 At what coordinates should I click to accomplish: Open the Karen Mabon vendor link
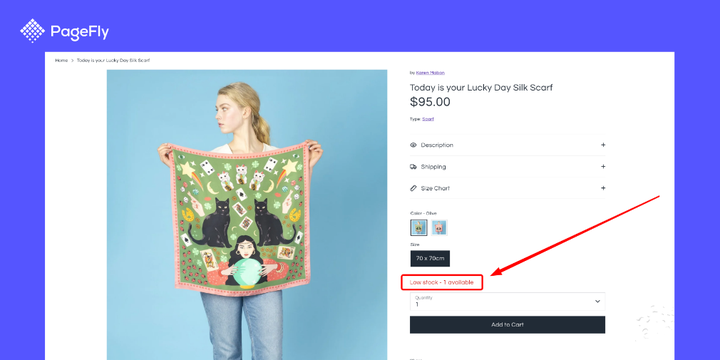click(x=430, y=73)
